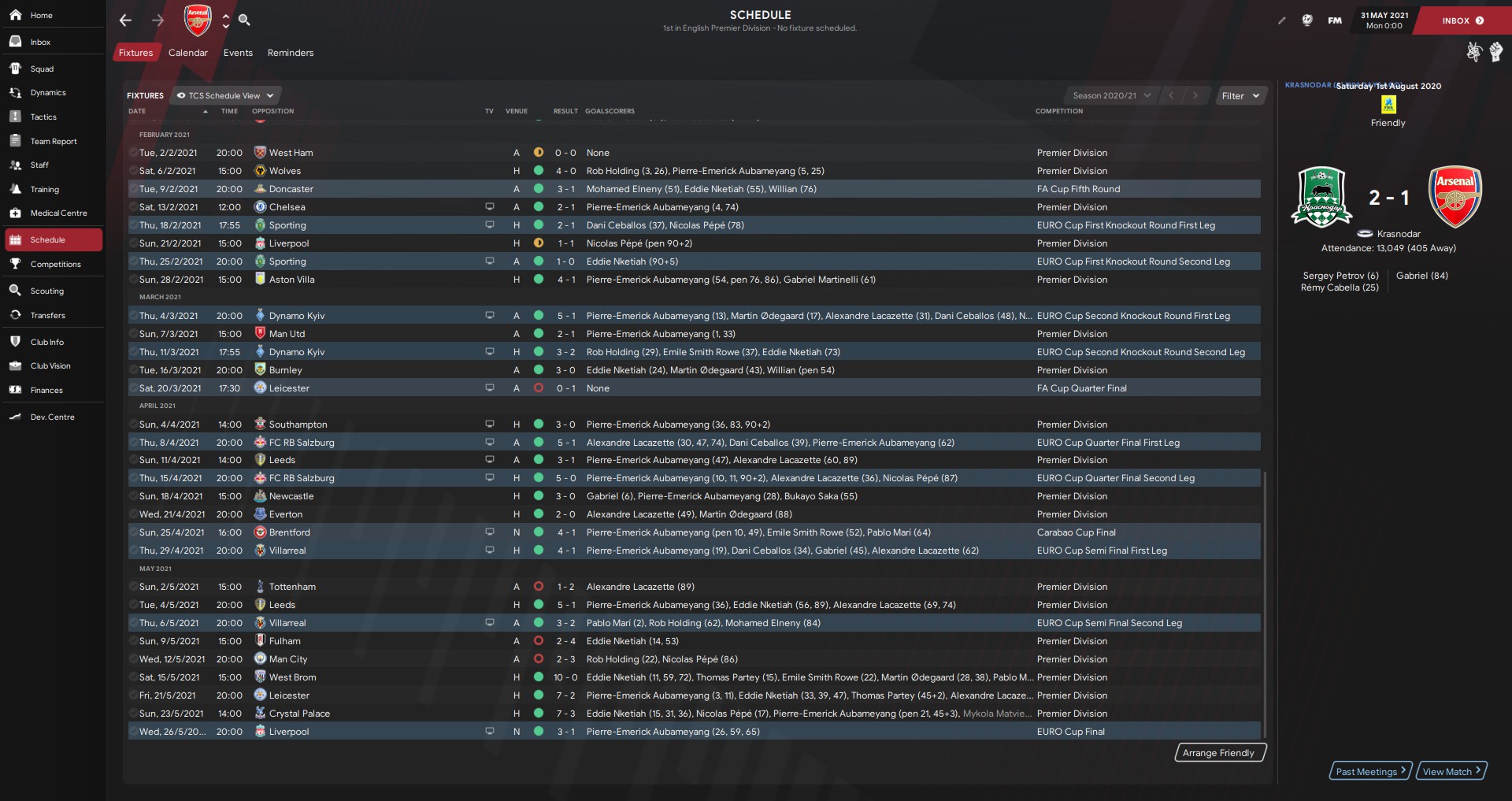This screenshot has height=801, width=1512.
Task: Click the View Match button
Action: (1451, 772)
